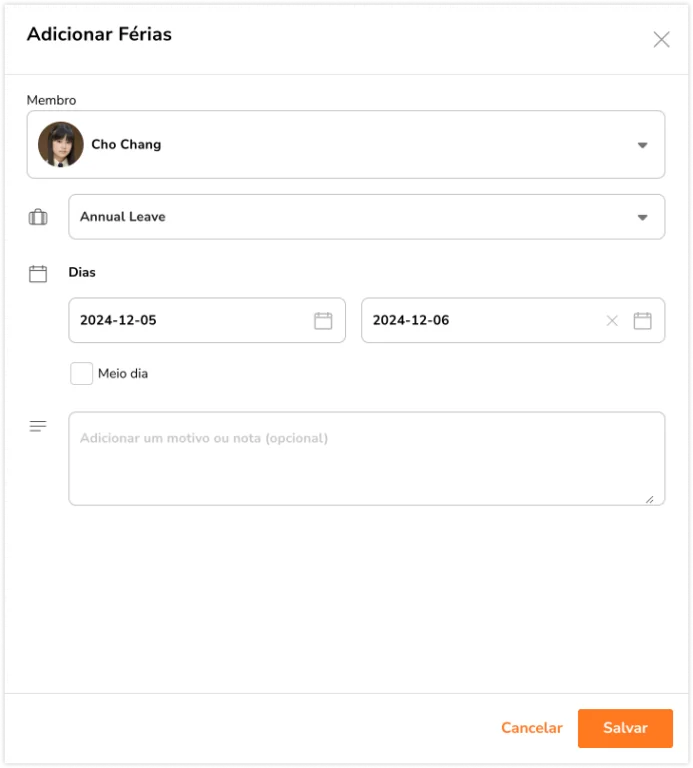Click the Meio dia label
The height and width of the screenshot is (768, 693).
tap(123, 374)
